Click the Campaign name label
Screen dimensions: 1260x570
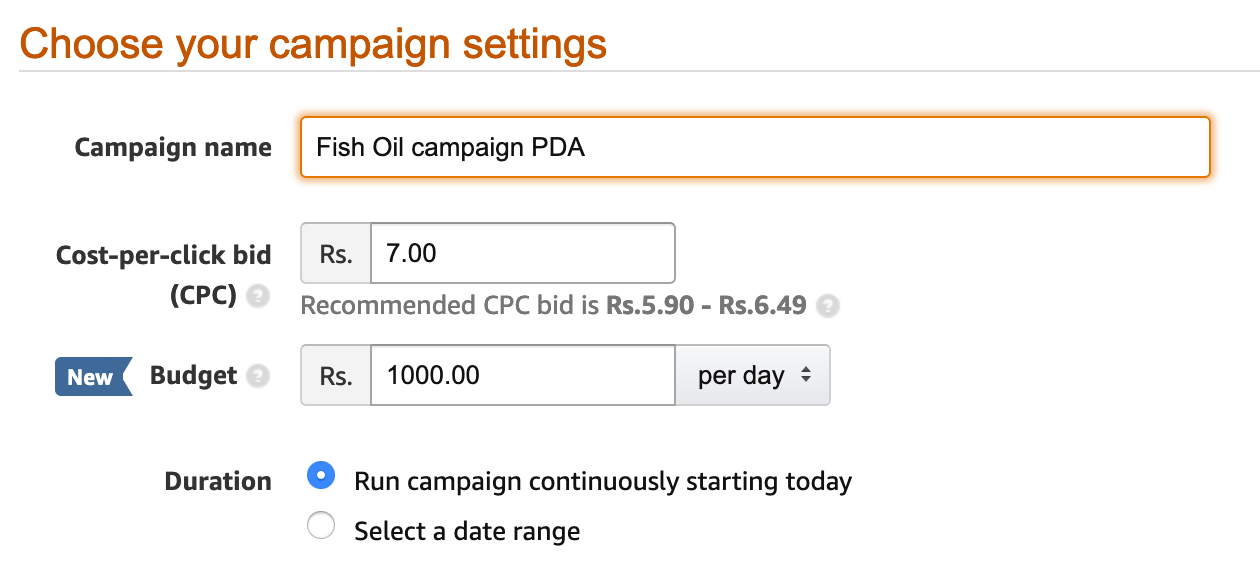click(x=173, y=148)
